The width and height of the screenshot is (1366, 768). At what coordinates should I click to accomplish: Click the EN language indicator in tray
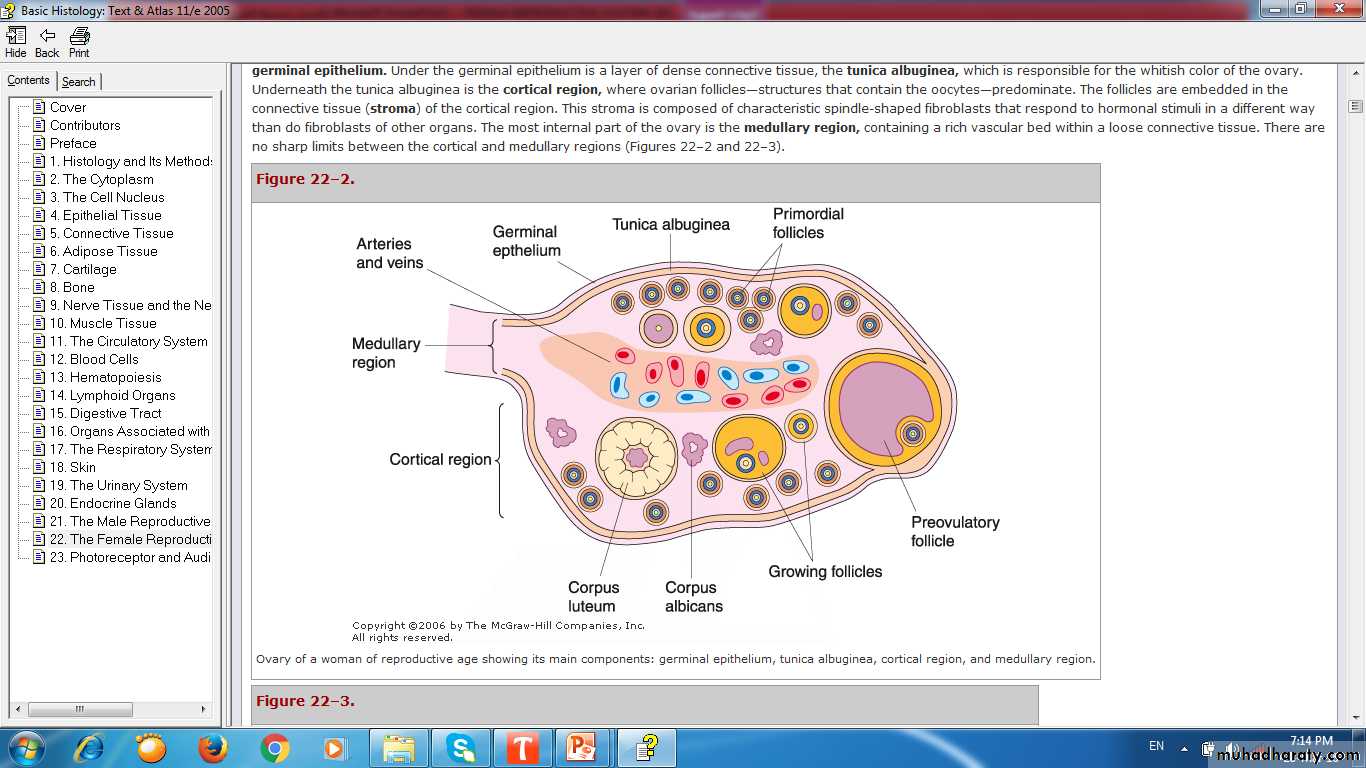(1156, 747)
